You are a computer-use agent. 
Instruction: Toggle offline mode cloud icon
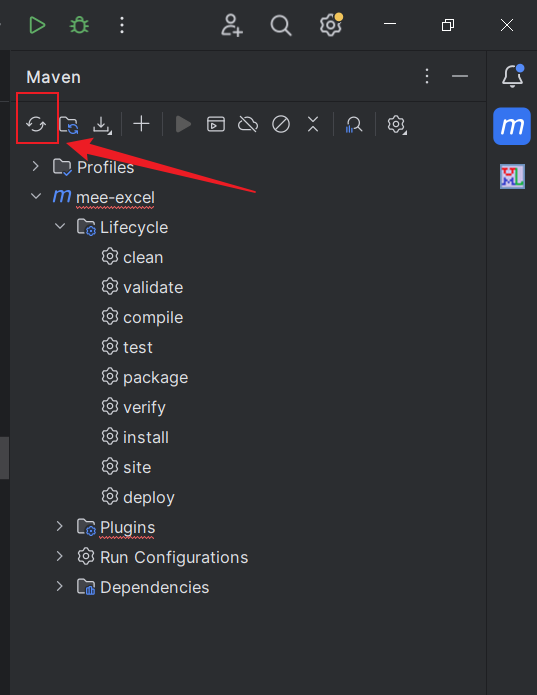tap(248, 124)
